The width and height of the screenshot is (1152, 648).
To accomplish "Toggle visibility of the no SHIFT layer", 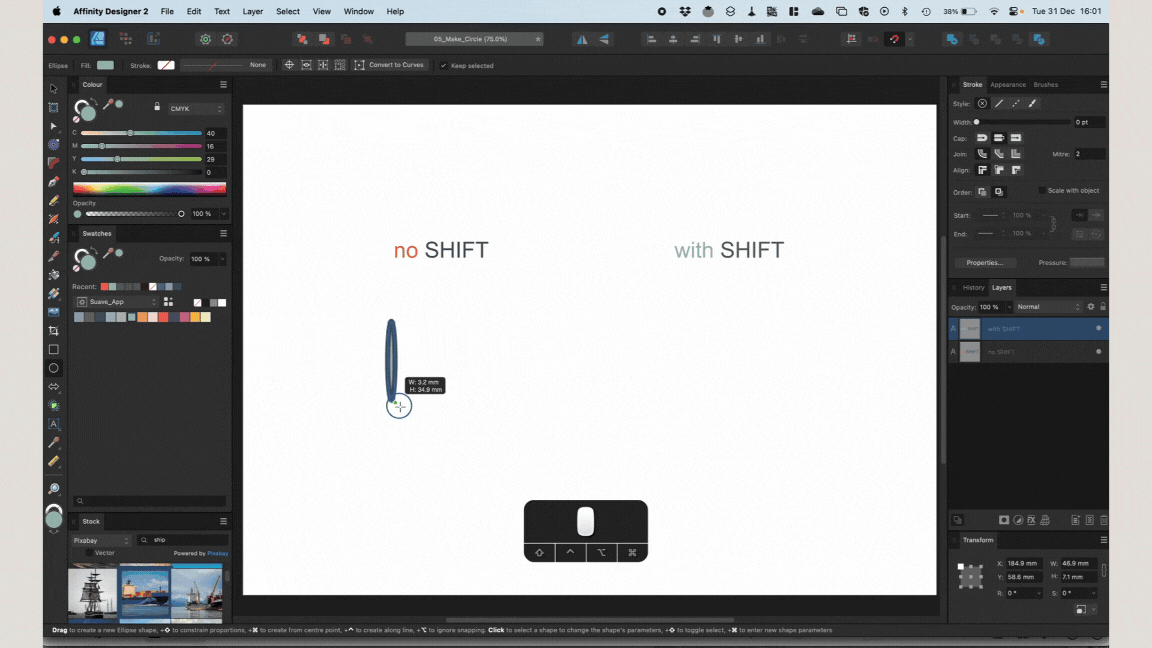I will [x=1099, y=352].
